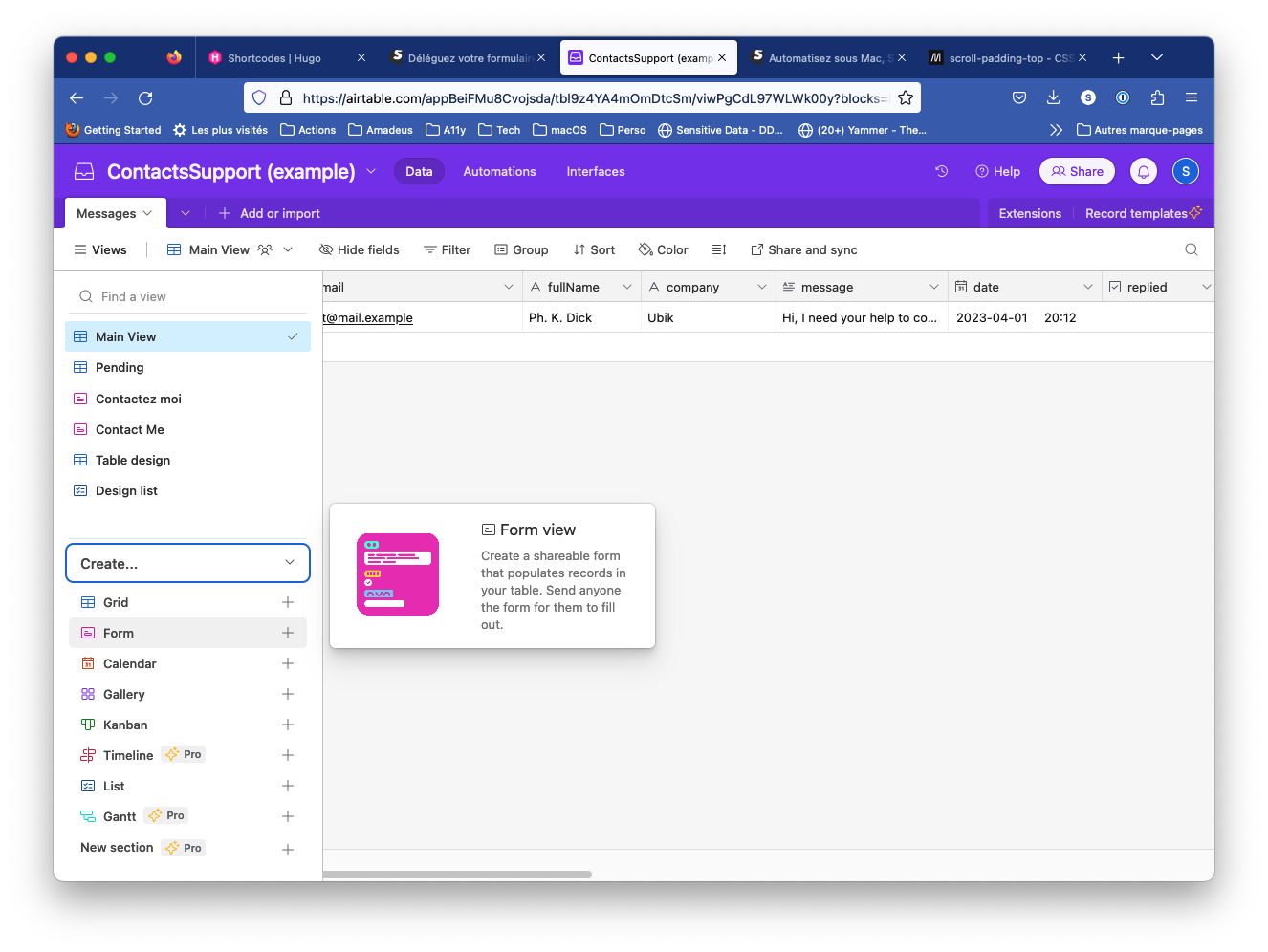Open the Color options for records

point(663,249)
